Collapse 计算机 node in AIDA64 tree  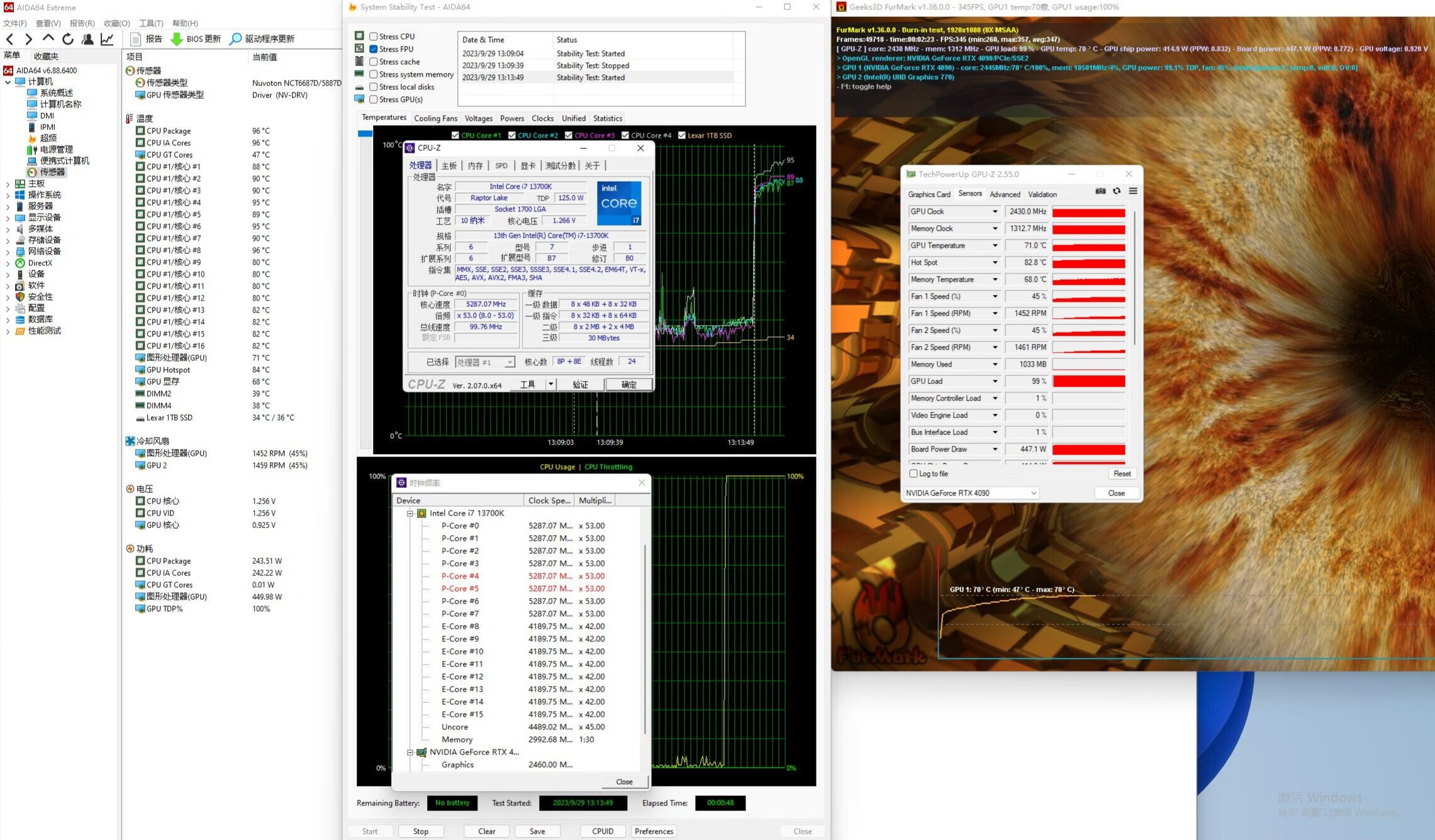click(8, 82)
